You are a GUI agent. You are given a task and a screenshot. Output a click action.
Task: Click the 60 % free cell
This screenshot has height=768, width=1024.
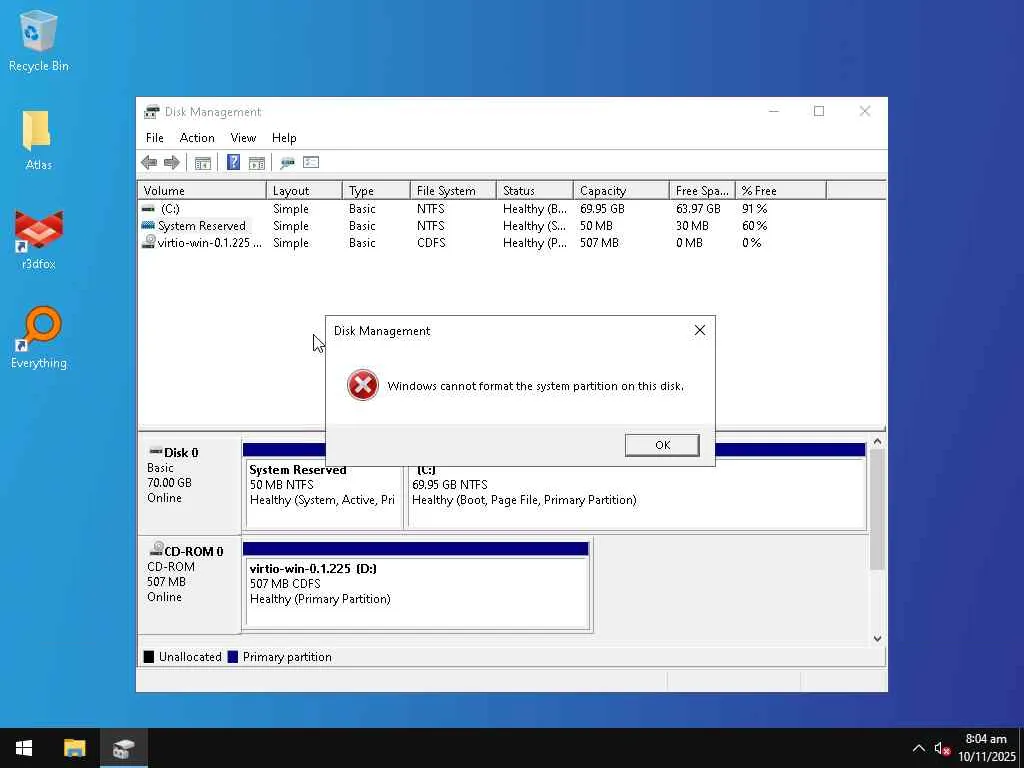pyautogui.click(x=754, y=226)
